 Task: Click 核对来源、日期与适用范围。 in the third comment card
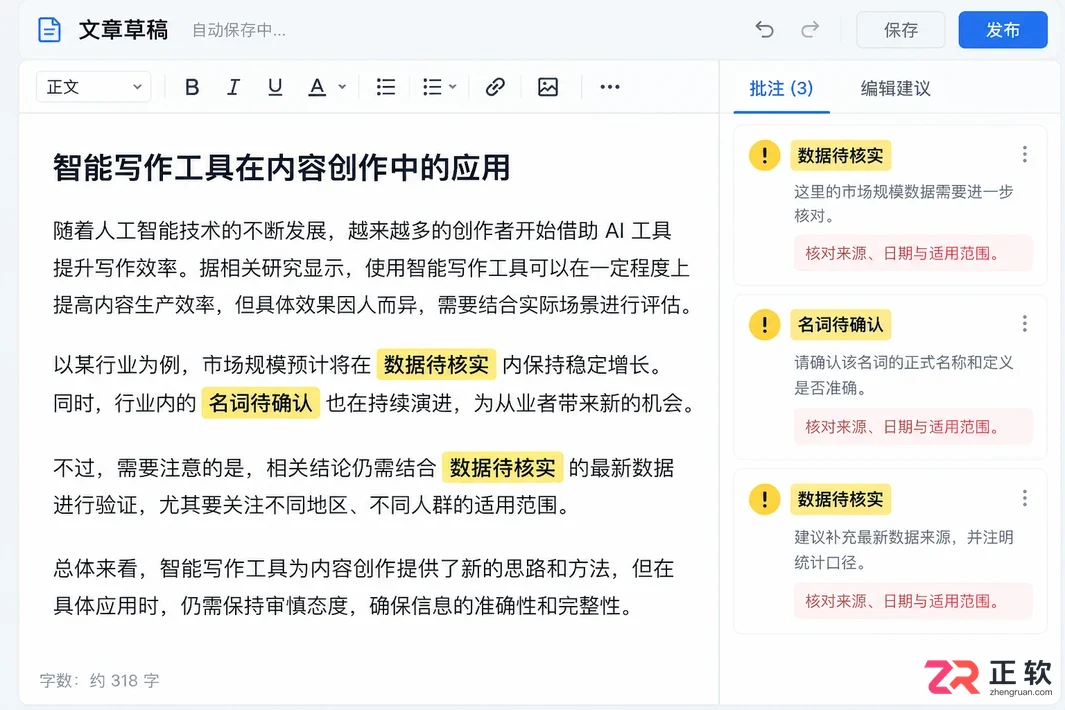(x=913, y=601)
